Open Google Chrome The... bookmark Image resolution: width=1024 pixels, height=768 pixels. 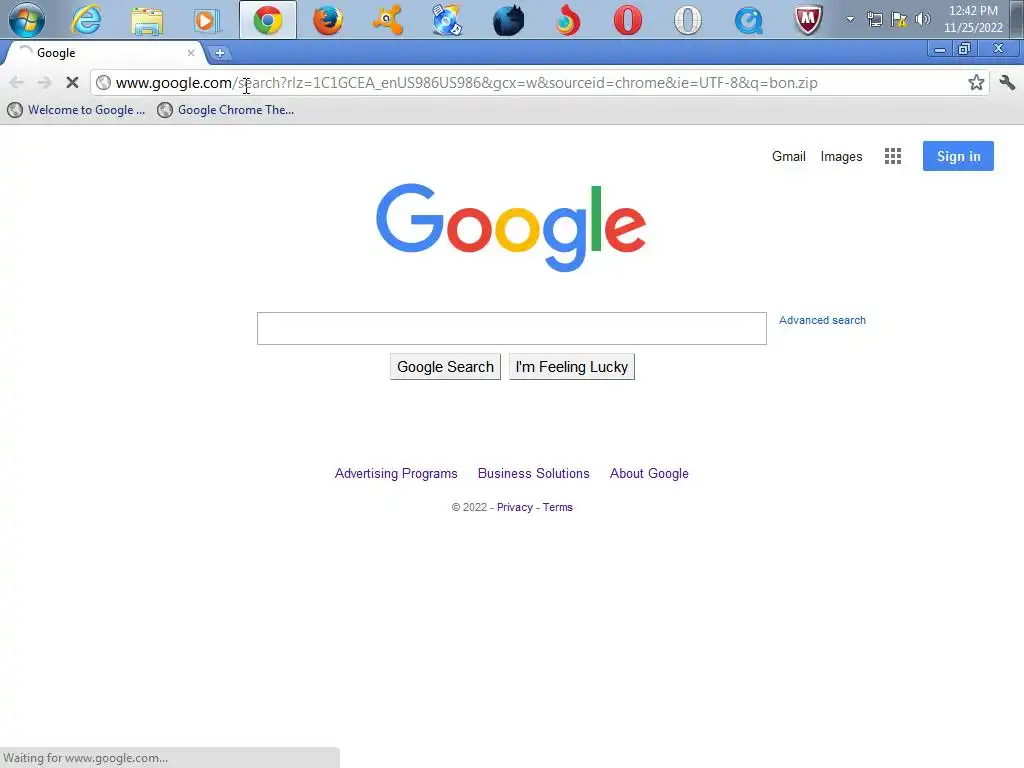tap(226, 110)
